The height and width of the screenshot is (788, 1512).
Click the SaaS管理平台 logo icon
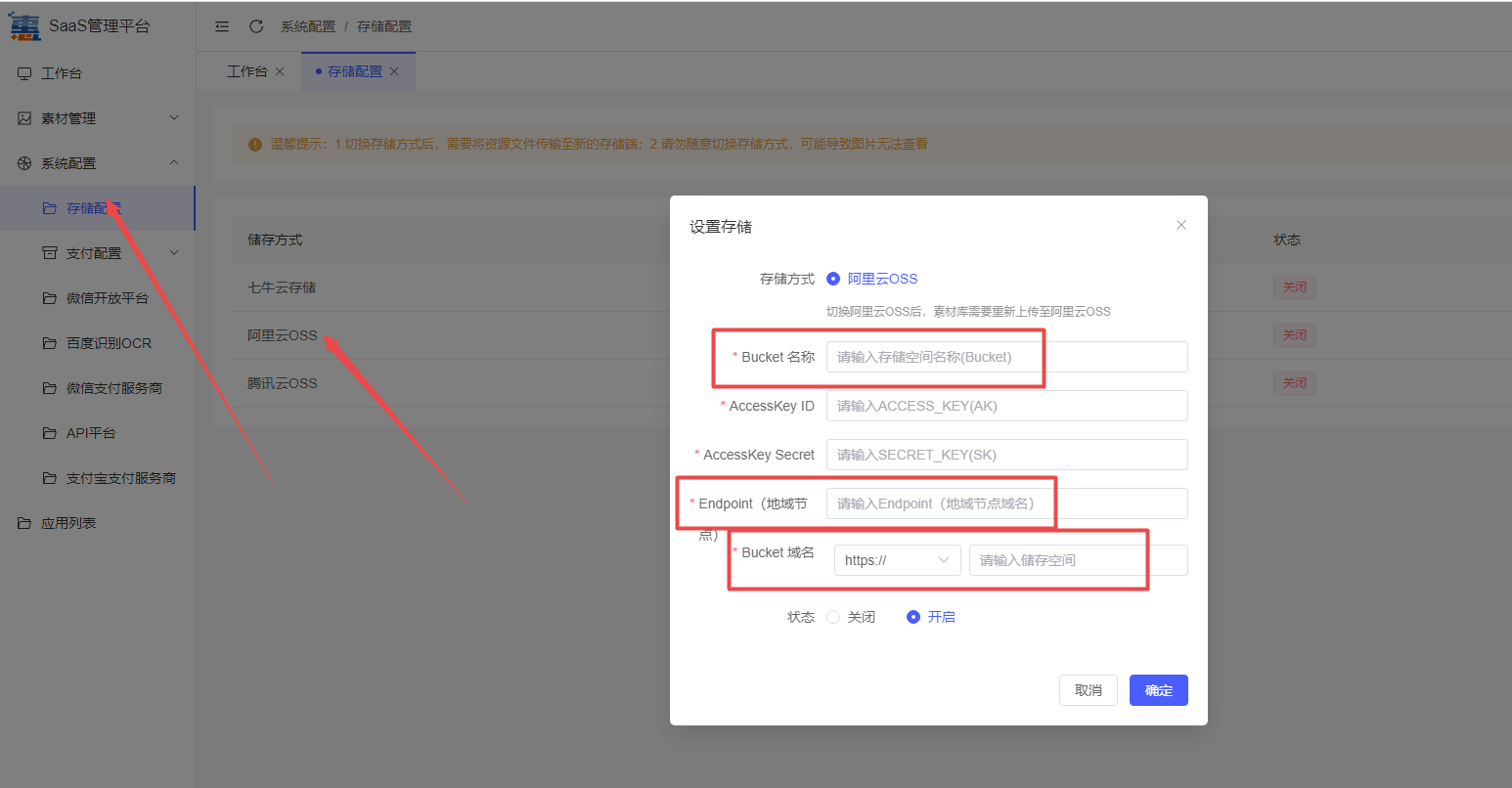click(24, 26)
